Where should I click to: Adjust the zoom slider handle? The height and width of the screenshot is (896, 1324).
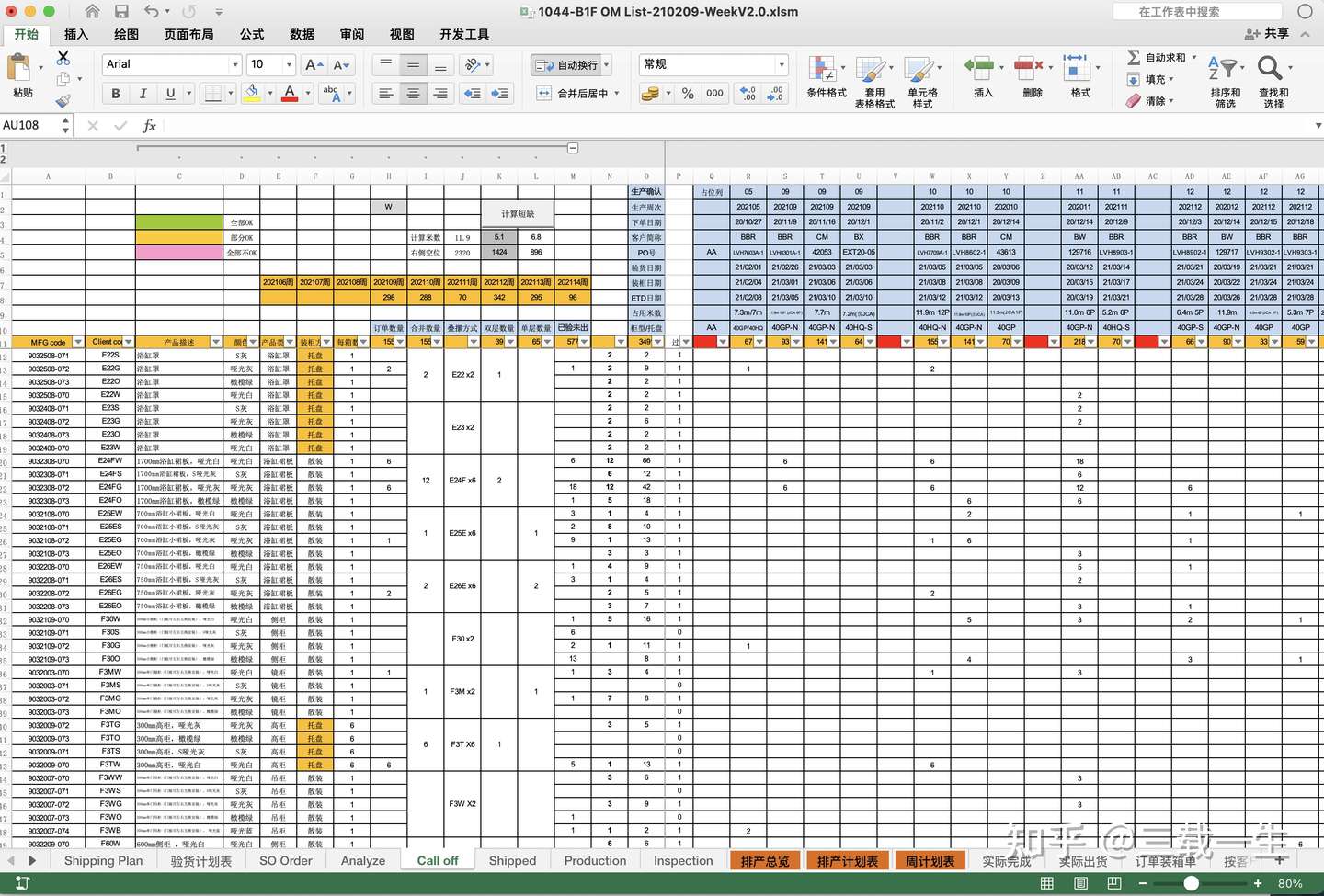click(x=1192, y=883)
